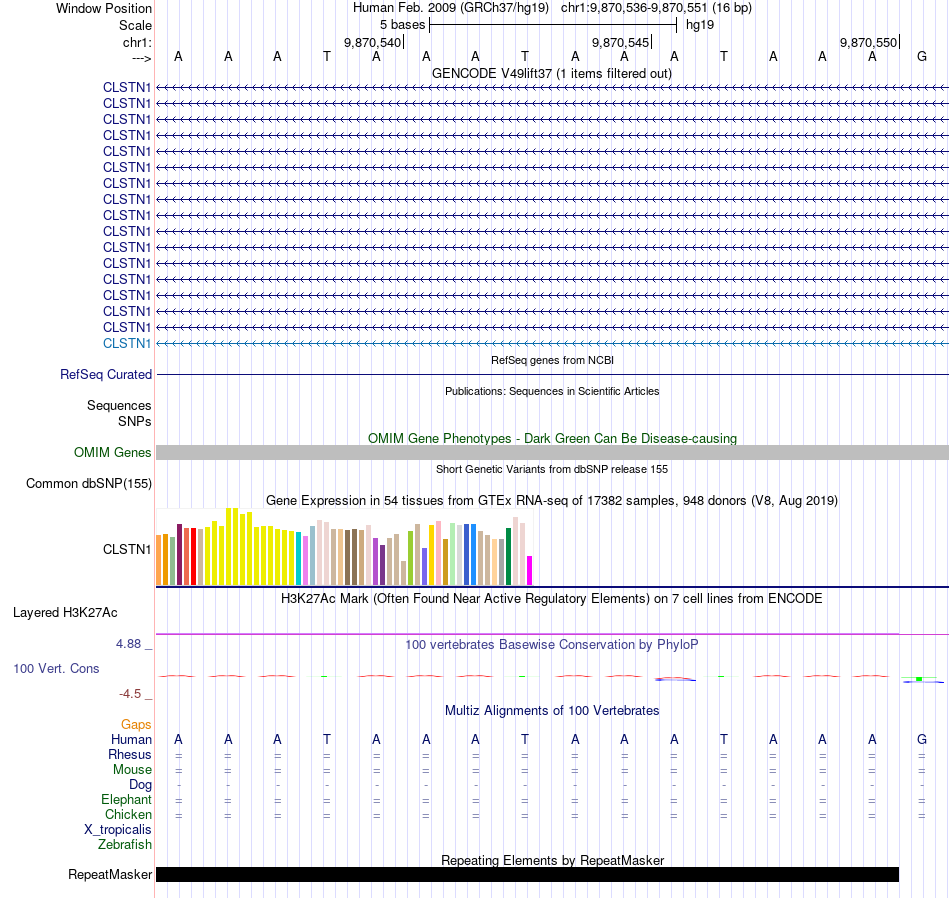This screenshot has height=898, width=950.
Task: Click position marker 9,870,540 on the ruler
Action: point(373,42)
